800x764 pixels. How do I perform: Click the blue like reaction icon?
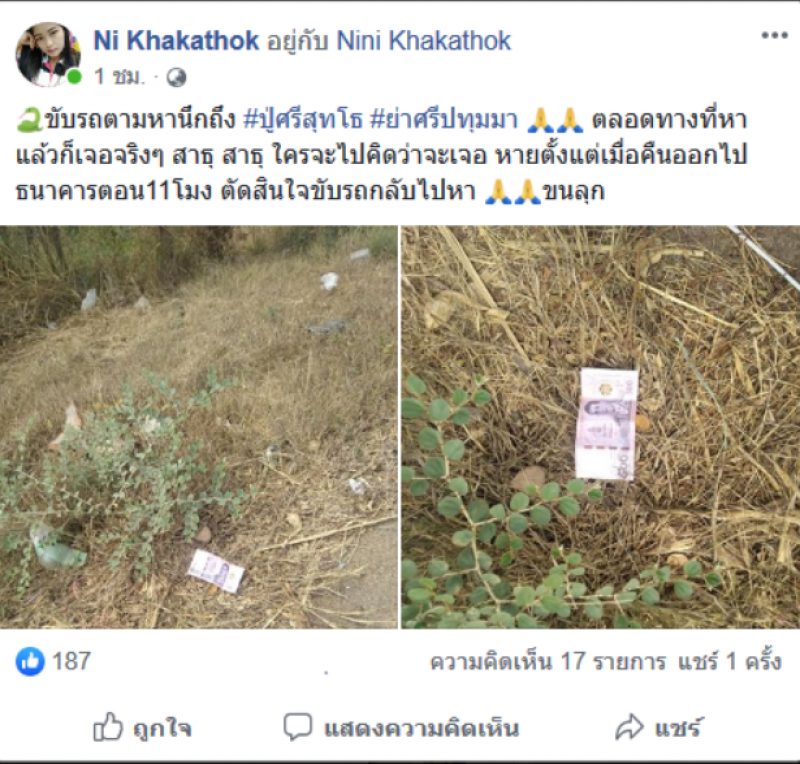click(x=30, y=661)
